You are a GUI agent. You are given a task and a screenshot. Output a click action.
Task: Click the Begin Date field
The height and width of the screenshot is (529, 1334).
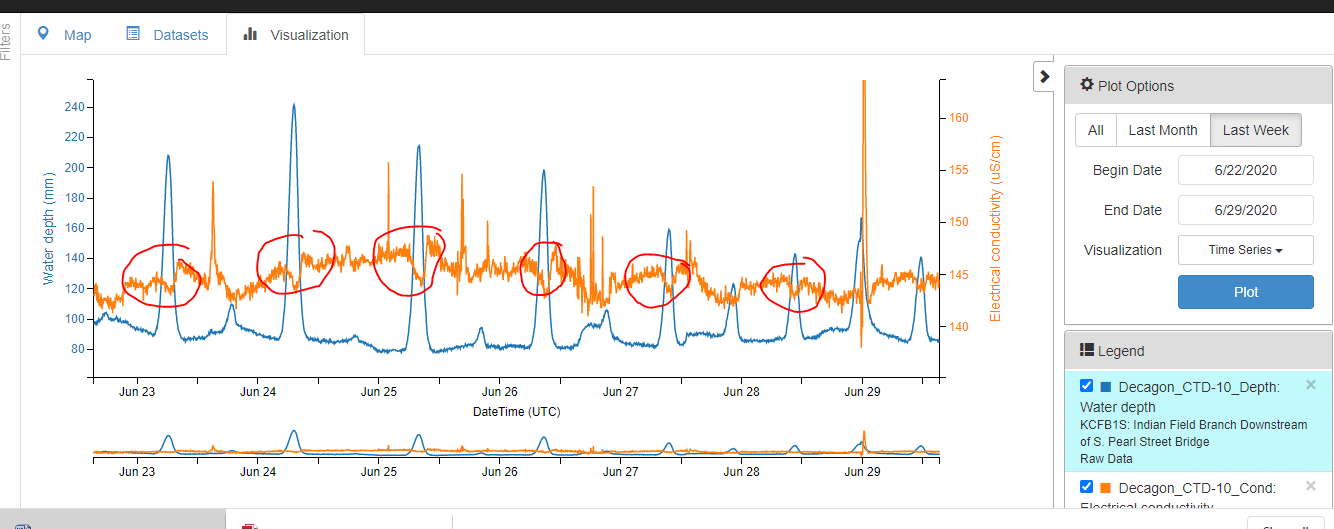click(x=1245, y=170)
